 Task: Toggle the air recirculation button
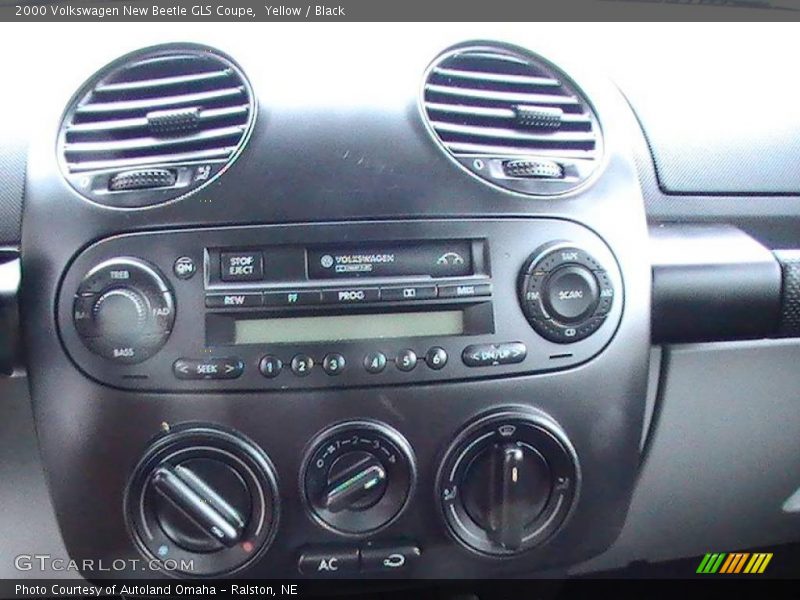[392, 560]
